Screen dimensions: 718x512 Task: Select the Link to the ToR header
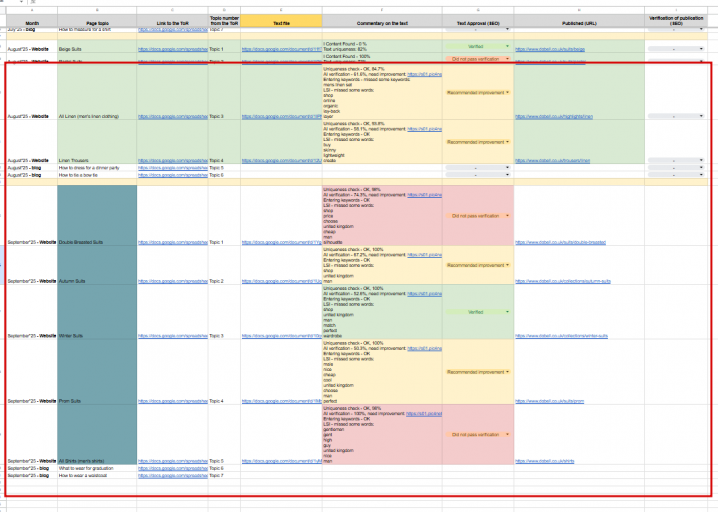click(x=173, y=21)
